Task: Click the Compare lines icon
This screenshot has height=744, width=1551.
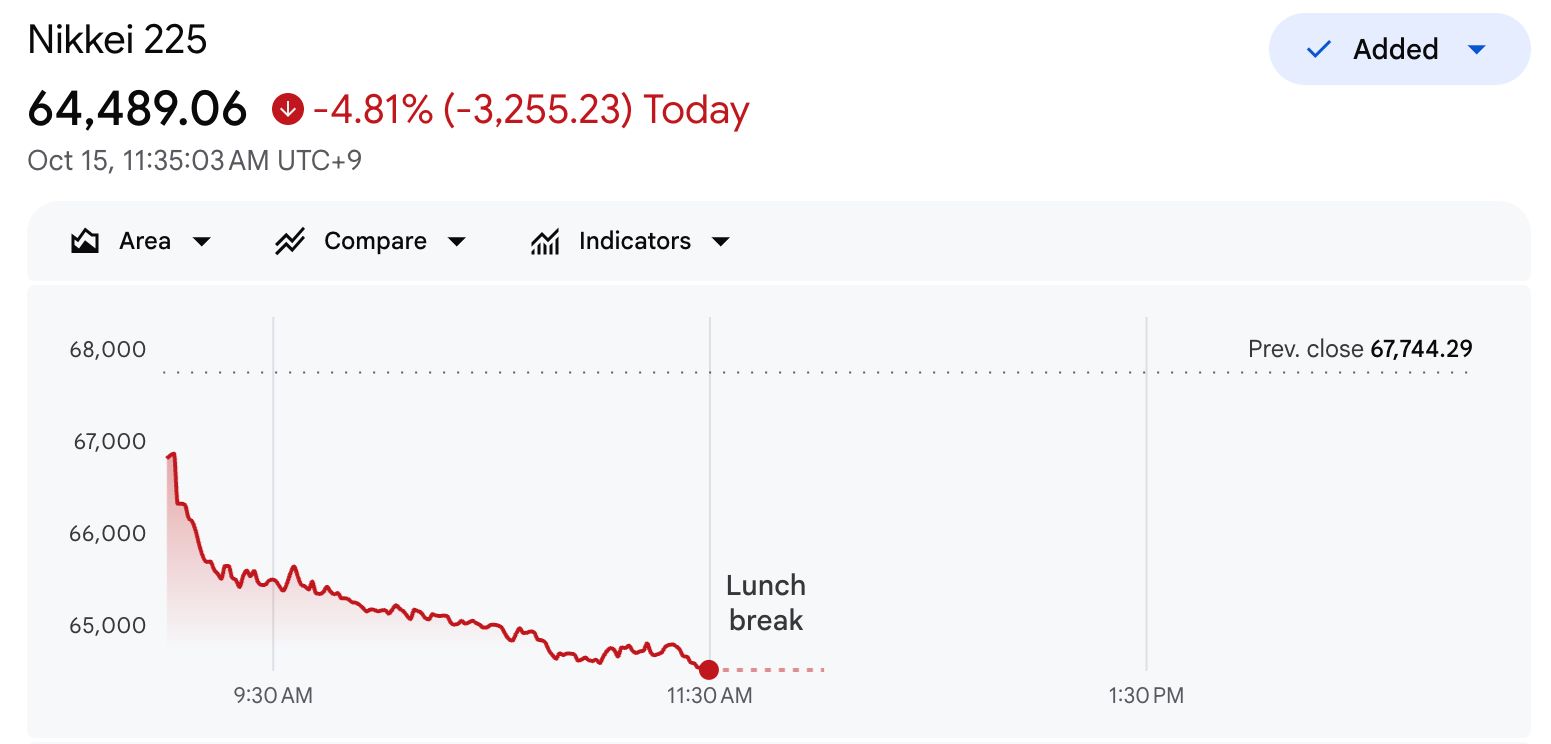Action: click(x=289, y=241)
